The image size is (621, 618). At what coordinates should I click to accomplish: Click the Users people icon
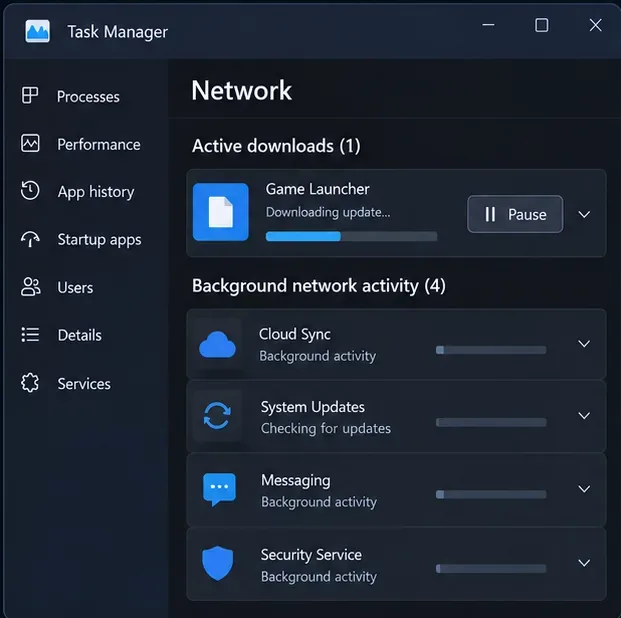point(30,287)
